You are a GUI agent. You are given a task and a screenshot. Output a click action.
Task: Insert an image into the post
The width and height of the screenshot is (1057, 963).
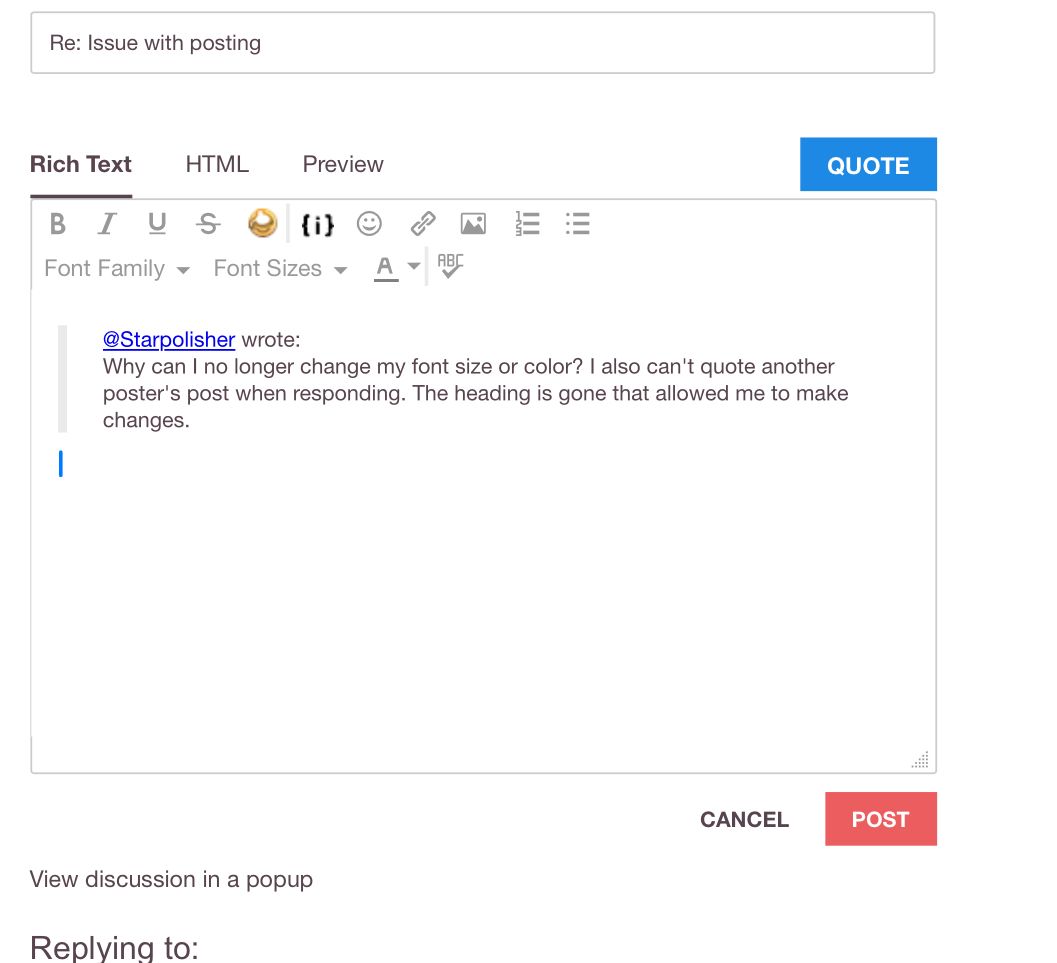473,224
